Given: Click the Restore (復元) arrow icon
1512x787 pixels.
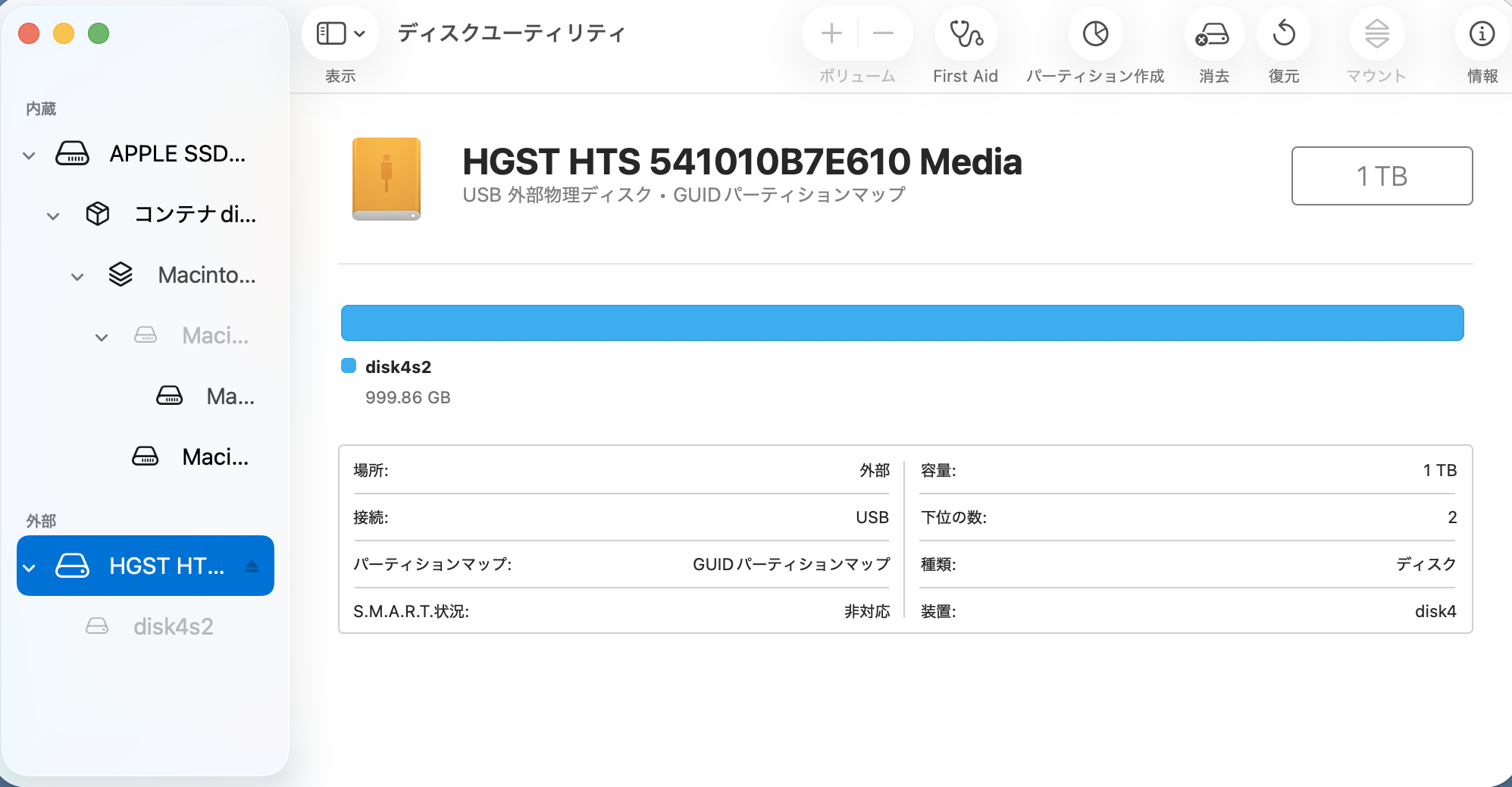Looking at the screenshot, I should pos(1284,33).
